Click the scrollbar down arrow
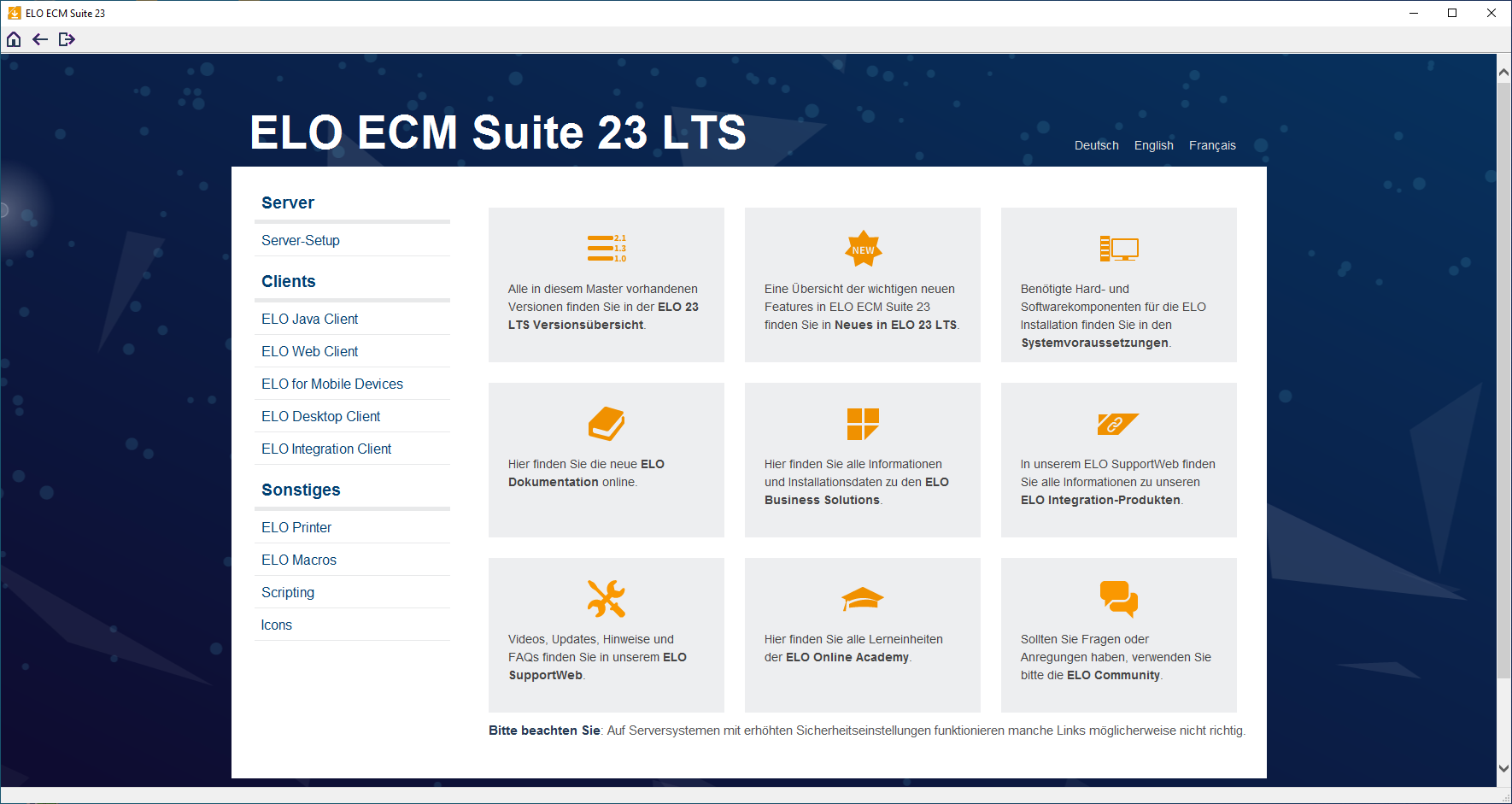Viewport: 1512px width, 804px height. click(x=1503, y=769)
